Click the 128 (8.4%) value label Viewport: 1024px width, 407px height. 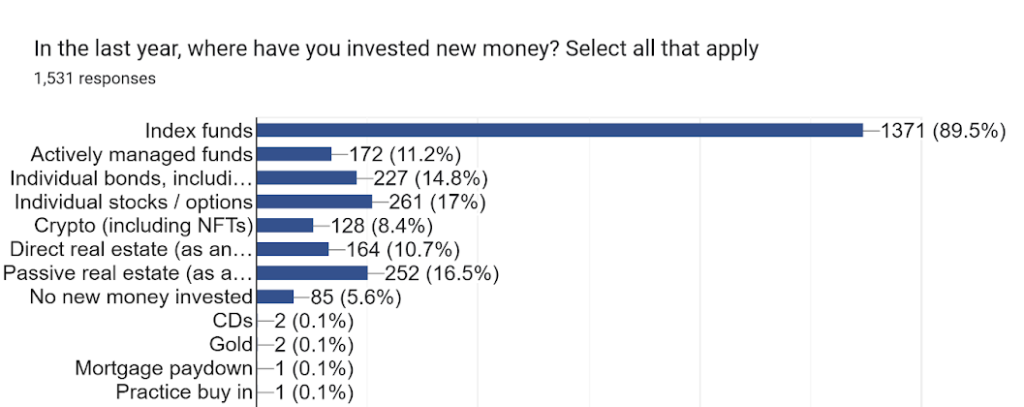tap(382, 226)
